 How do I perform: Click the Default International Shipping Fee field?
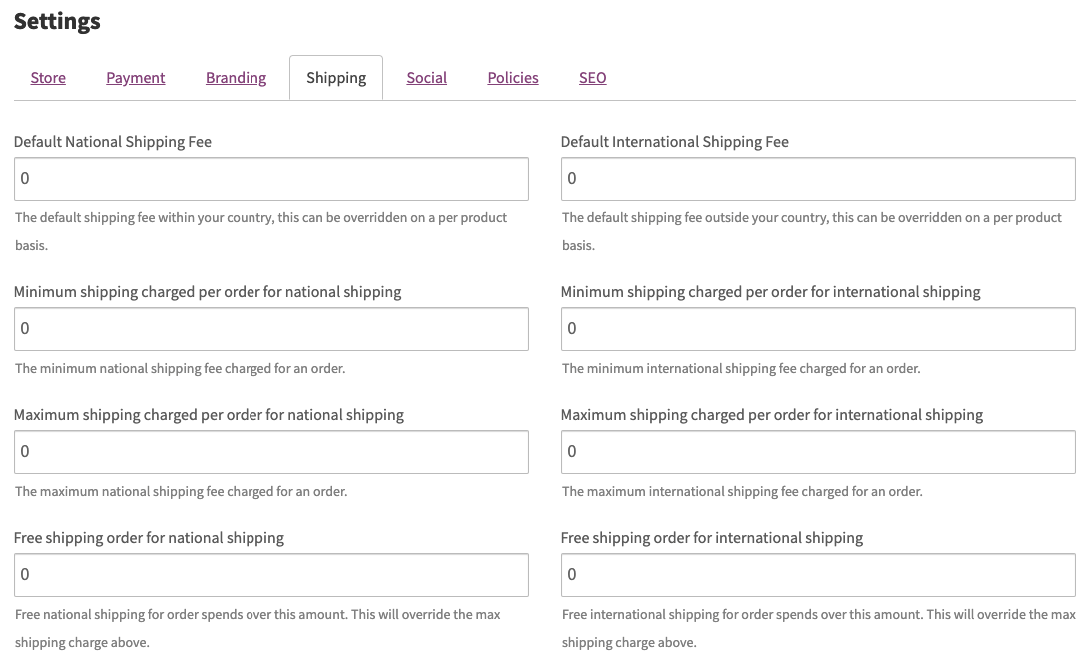coord(817,179)
